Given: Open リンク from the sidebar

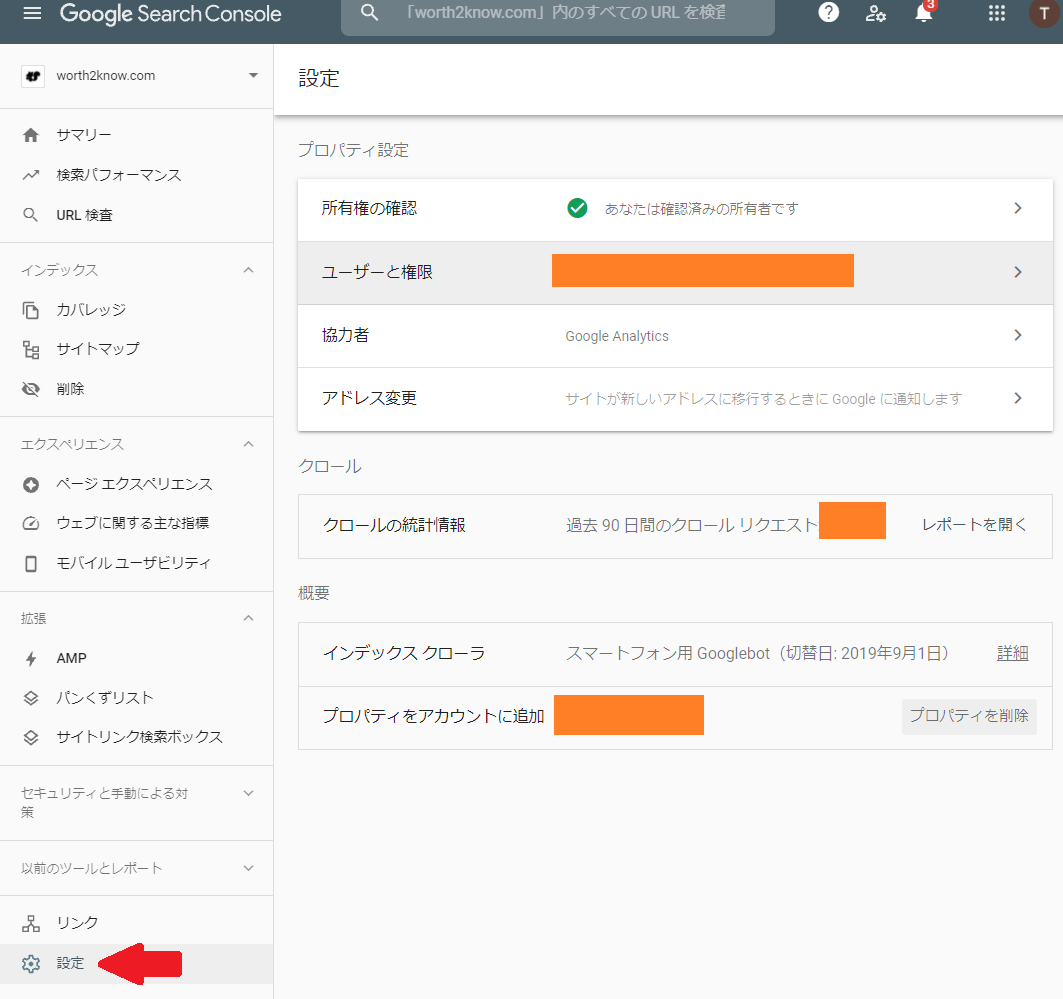Looking at the screenshot, I should (70, 921).
